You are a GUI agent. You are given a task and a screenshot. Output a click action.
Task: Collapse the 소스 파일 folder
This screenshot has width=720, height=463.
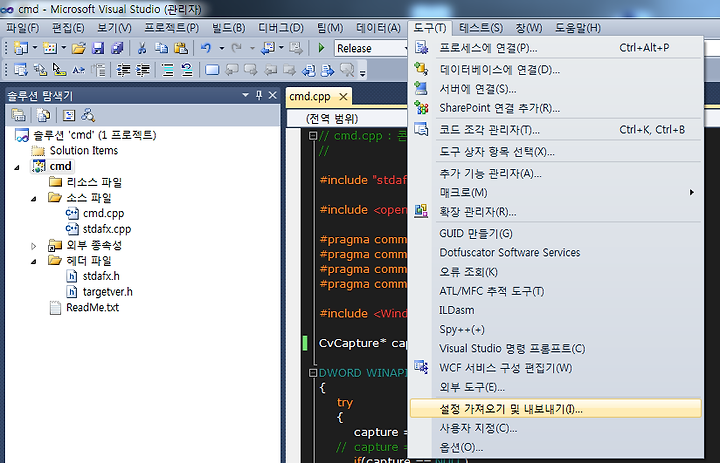coord(34,199)
